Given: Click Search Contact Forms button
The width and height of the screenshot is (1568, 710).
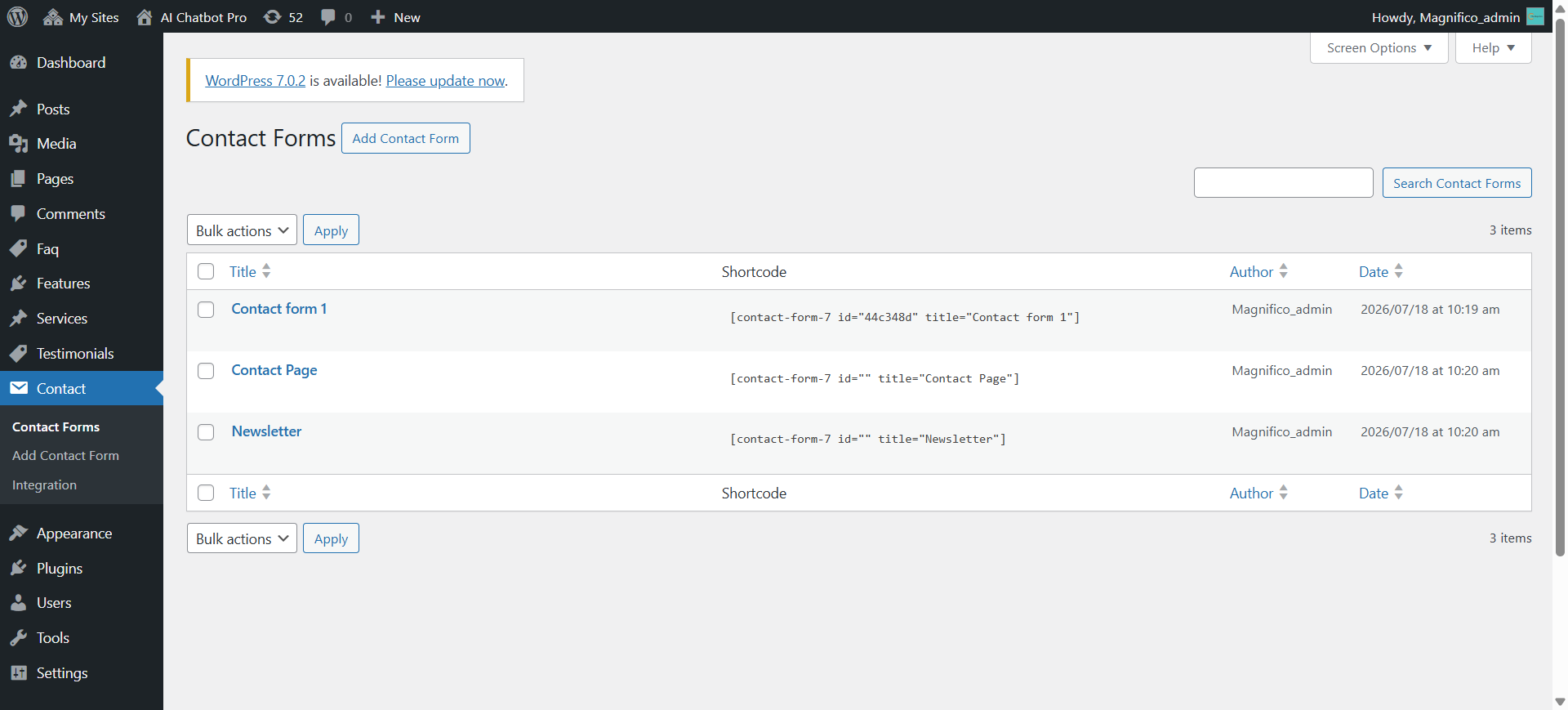Looking at the screenshot, I should (1457, 183).
